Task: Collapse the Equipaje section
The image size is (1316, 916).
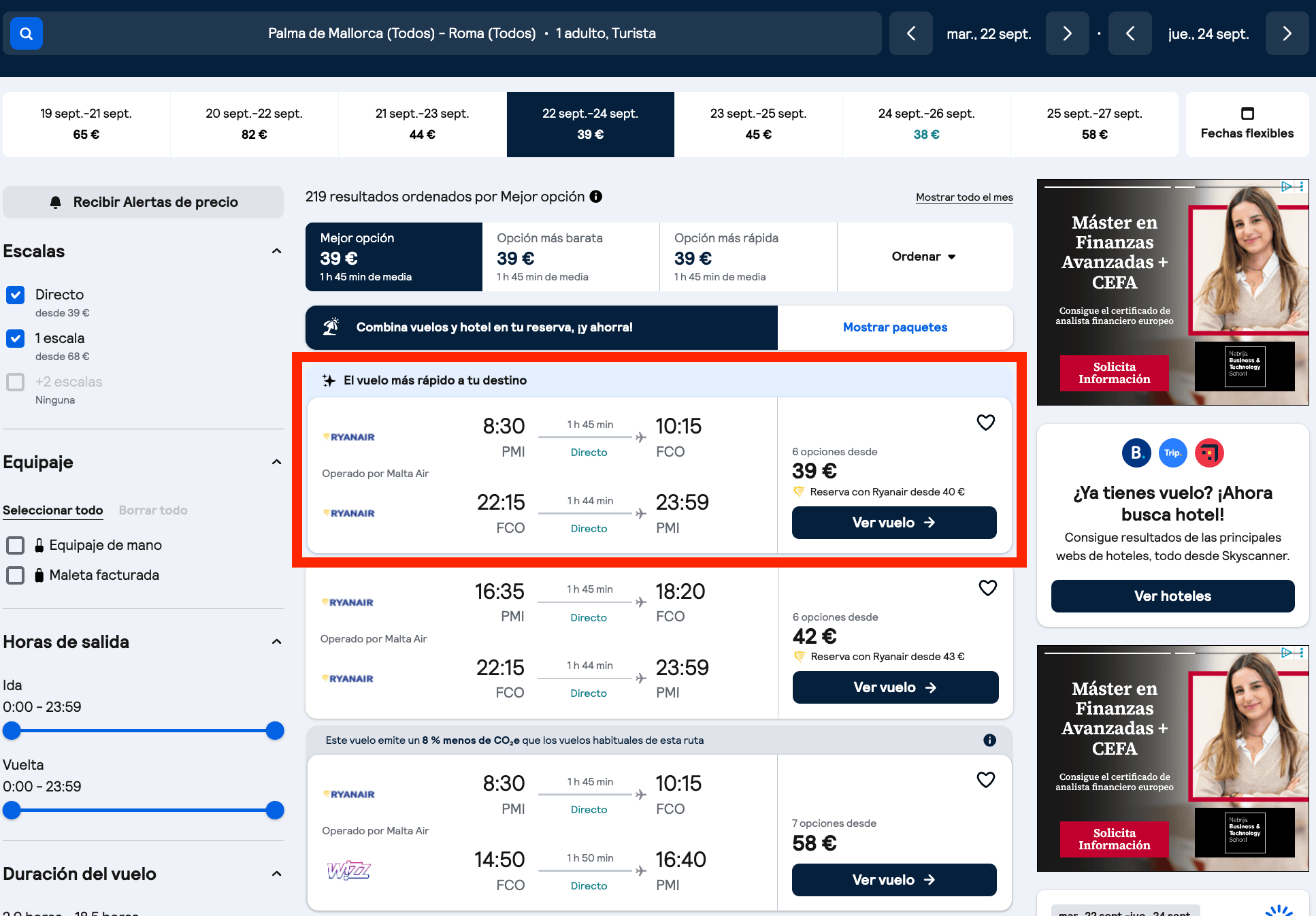Action: 277,462
